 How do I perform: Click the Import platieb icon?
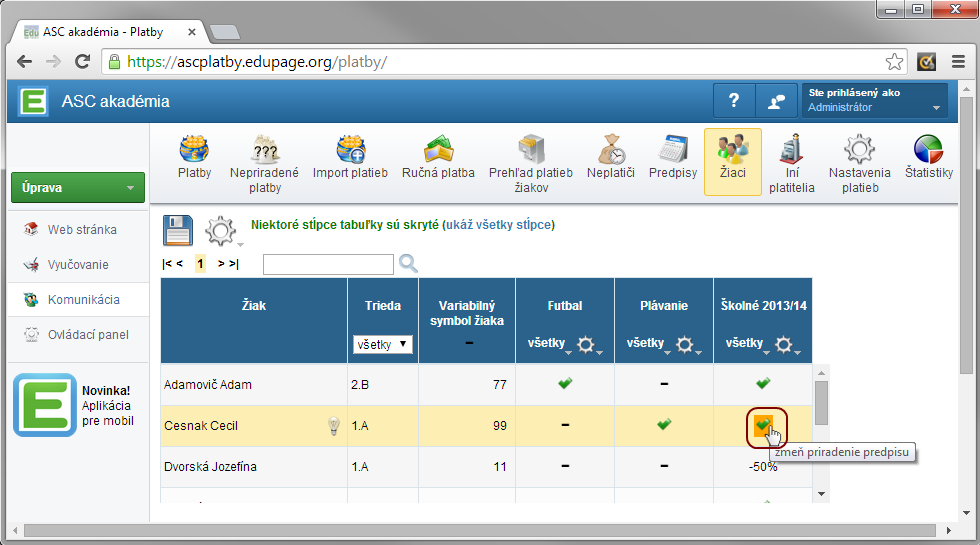click(350, 150)
